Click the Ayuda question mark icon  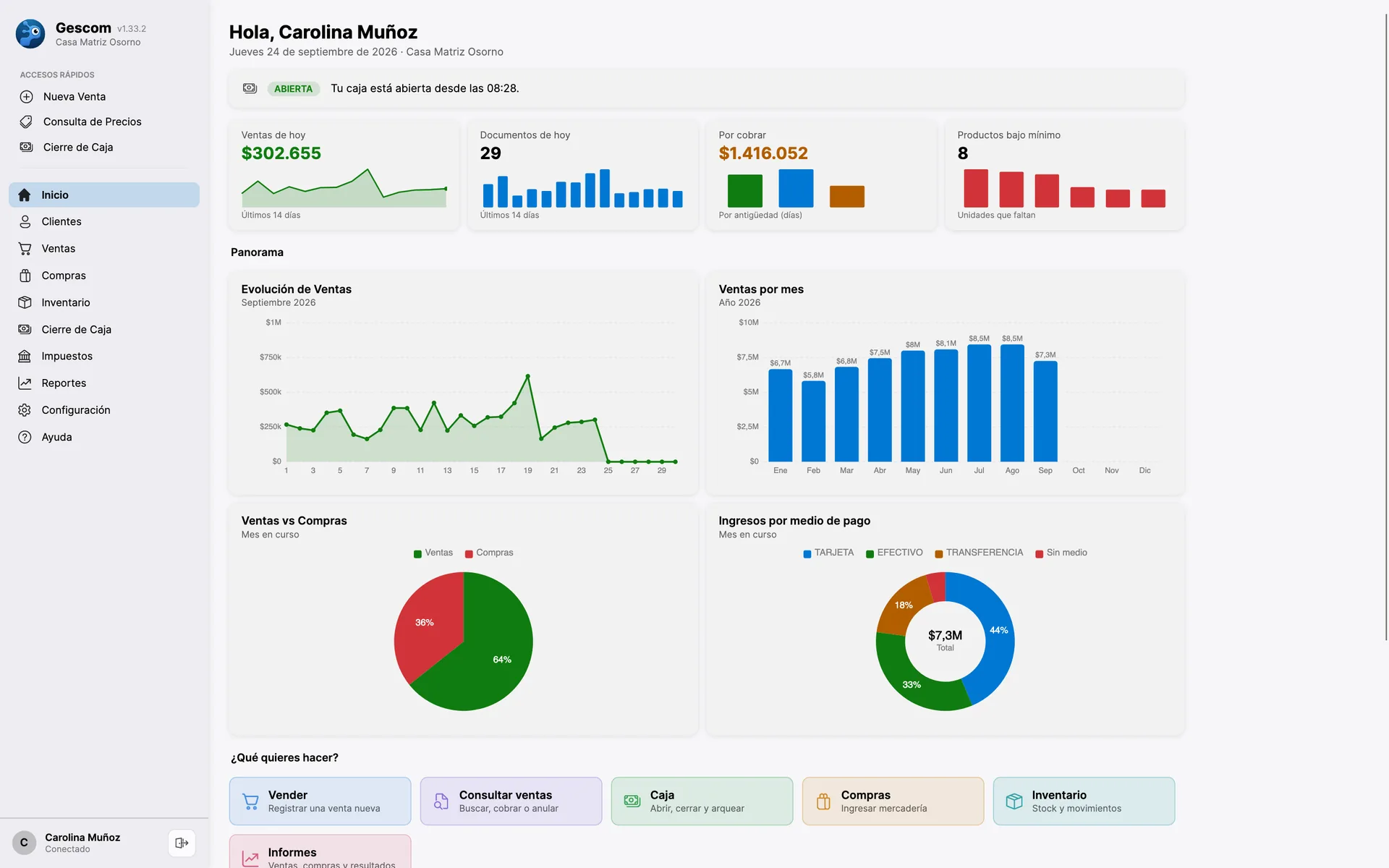coord(25,437)
